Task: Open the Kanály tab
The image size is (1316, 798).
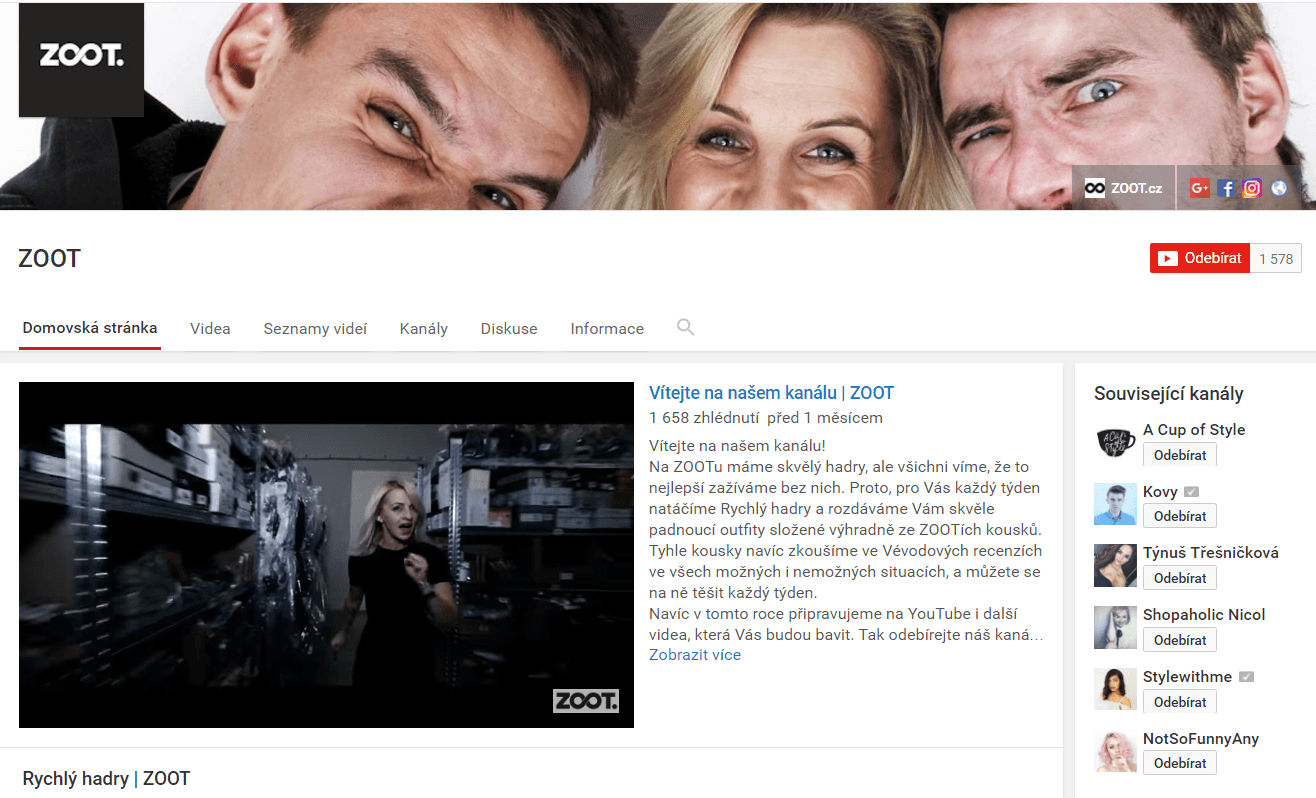Action: (424, 328)
